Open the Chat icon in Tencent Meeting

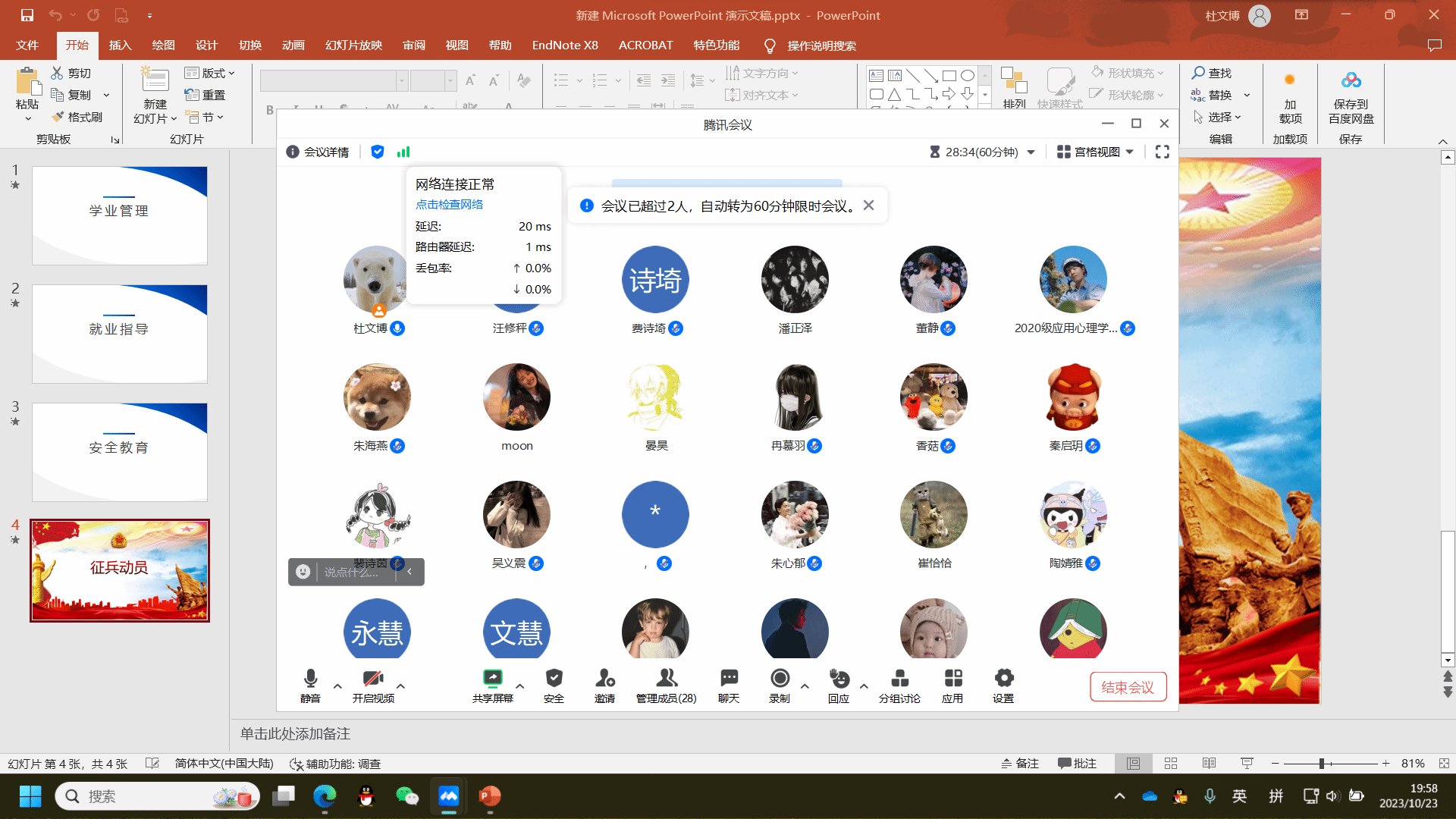pos(729,679)
